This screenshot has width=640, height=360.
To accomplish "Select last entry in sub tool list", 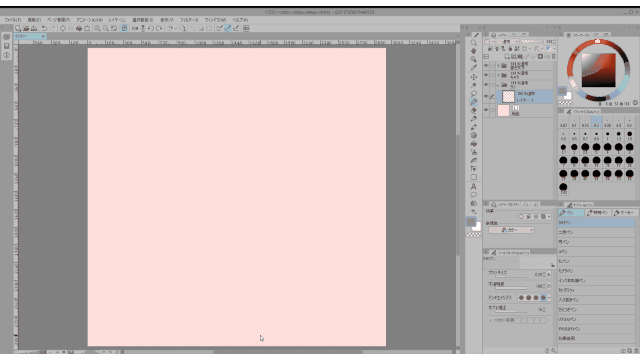I will (596, 338).
